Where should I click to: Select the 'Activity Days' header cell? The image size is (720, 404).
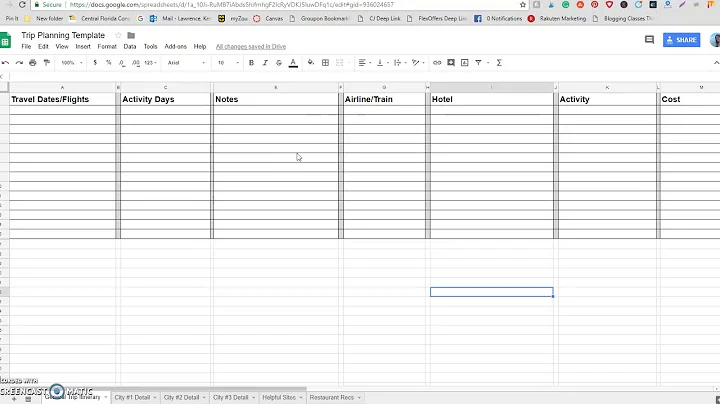(x=165, y=99)
